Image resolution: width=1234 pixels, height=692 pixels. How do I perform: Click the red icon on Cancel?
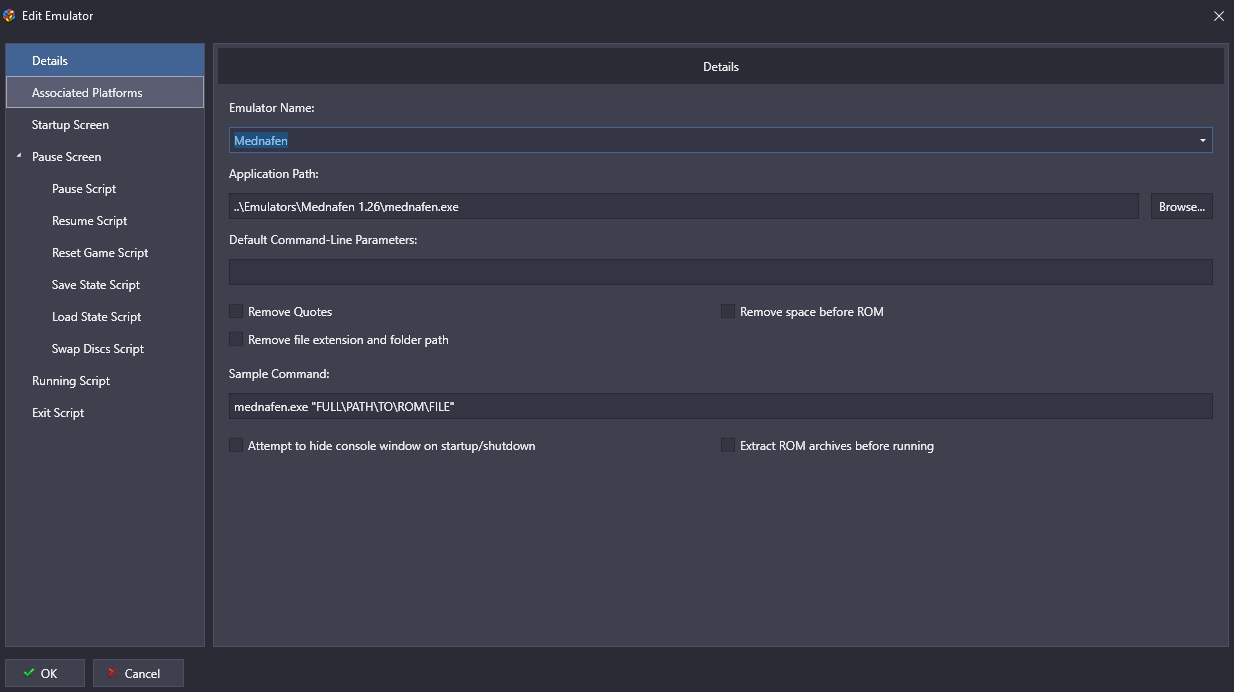[x=113, y=673]
